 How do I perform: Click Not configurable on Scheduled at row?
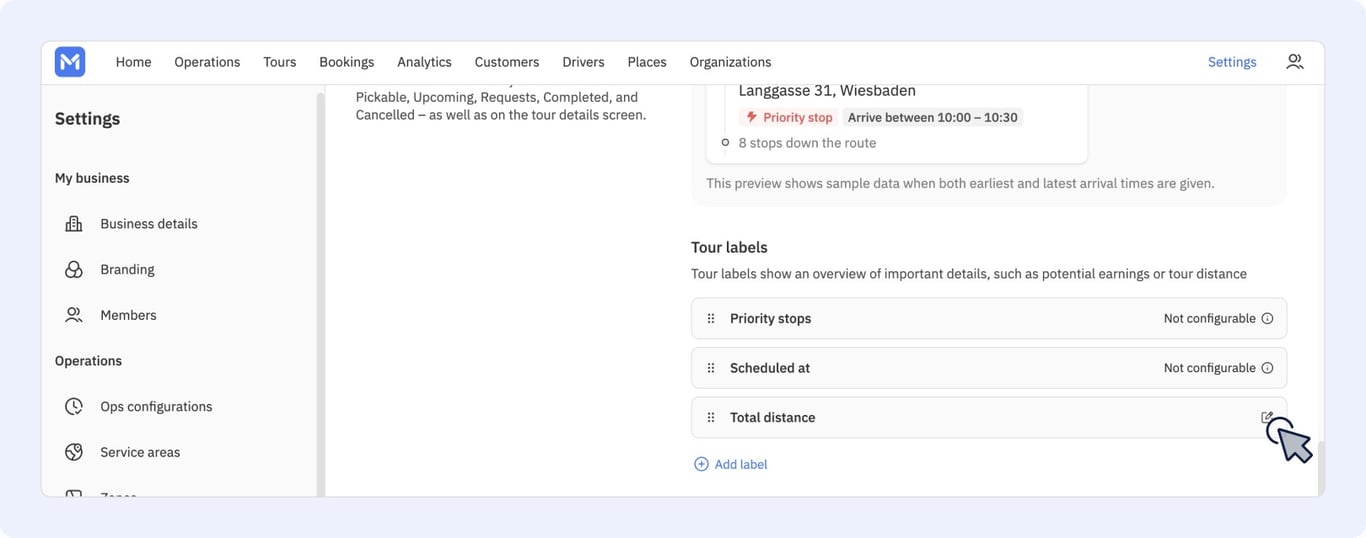(1209, 368)
